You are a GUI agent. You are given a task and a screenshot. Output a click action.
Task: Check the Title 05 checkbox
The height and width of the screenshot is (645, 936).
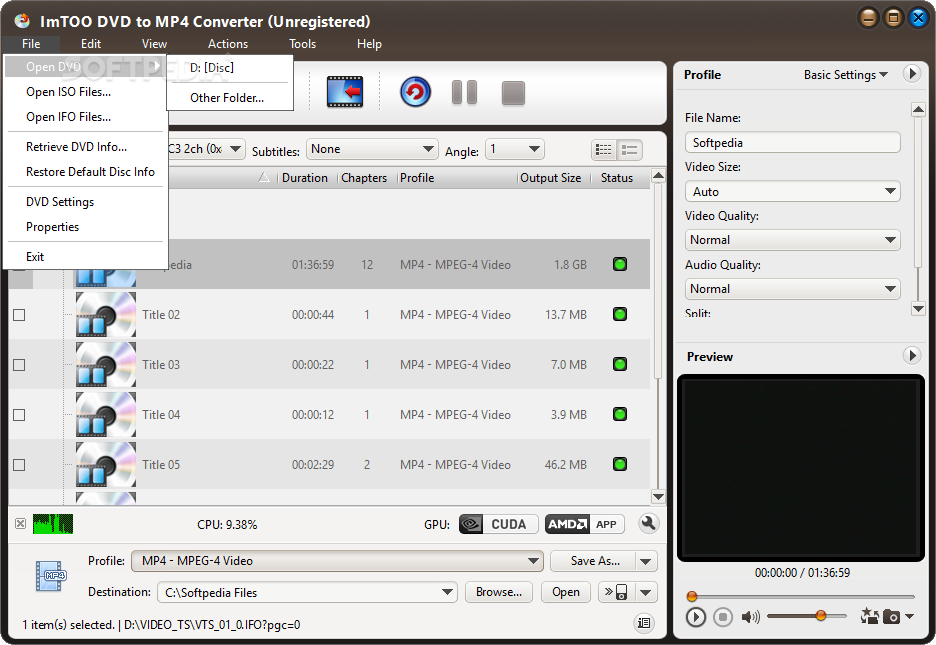19,465
